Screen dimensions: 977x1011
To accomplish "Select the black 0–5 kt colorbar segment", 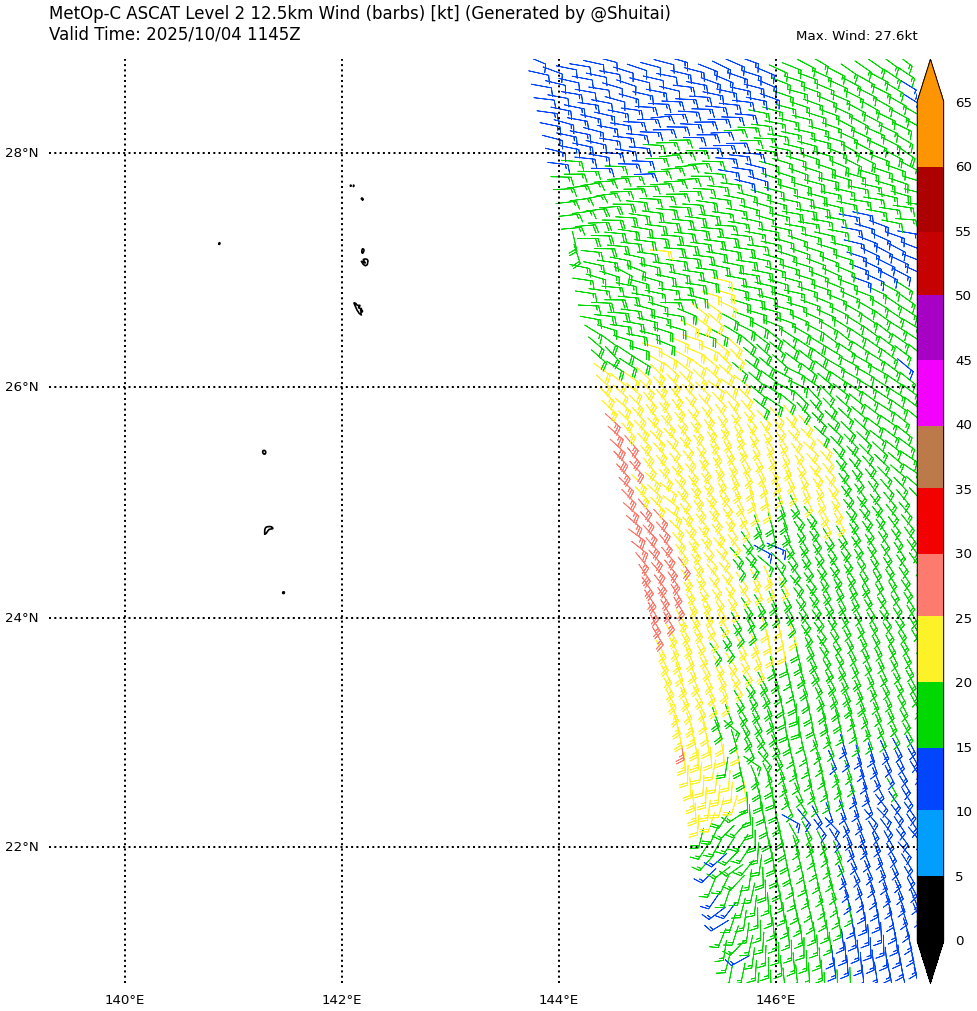I will 930,908.
